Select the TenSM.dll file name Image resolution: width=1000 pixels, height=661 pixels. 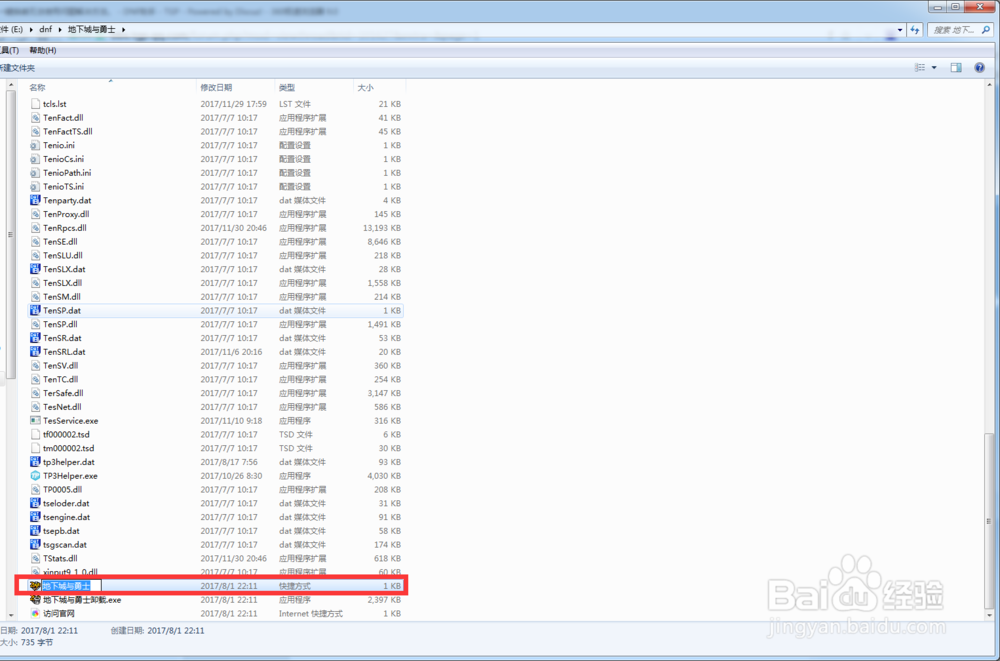pyautogui.click(x=62, y=297)
